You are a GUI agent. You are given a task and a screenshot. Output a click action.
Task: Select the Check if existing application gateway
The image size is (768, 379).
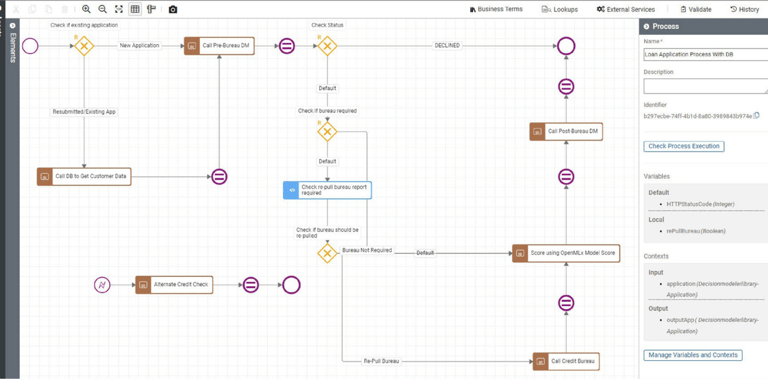[84, 46]
